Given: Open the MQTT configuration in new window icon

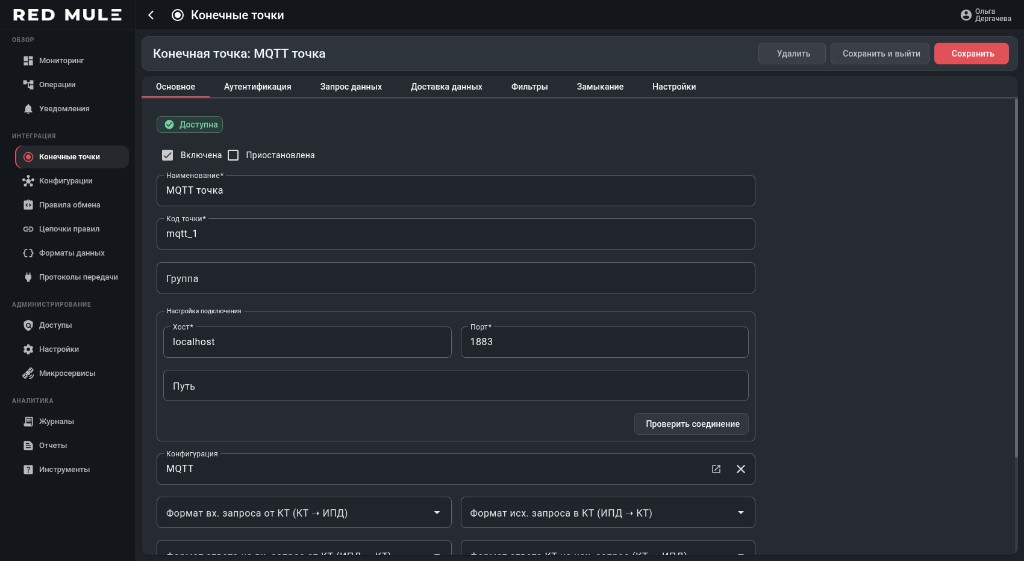Looking at the screenshot, I should pos(716,469).
